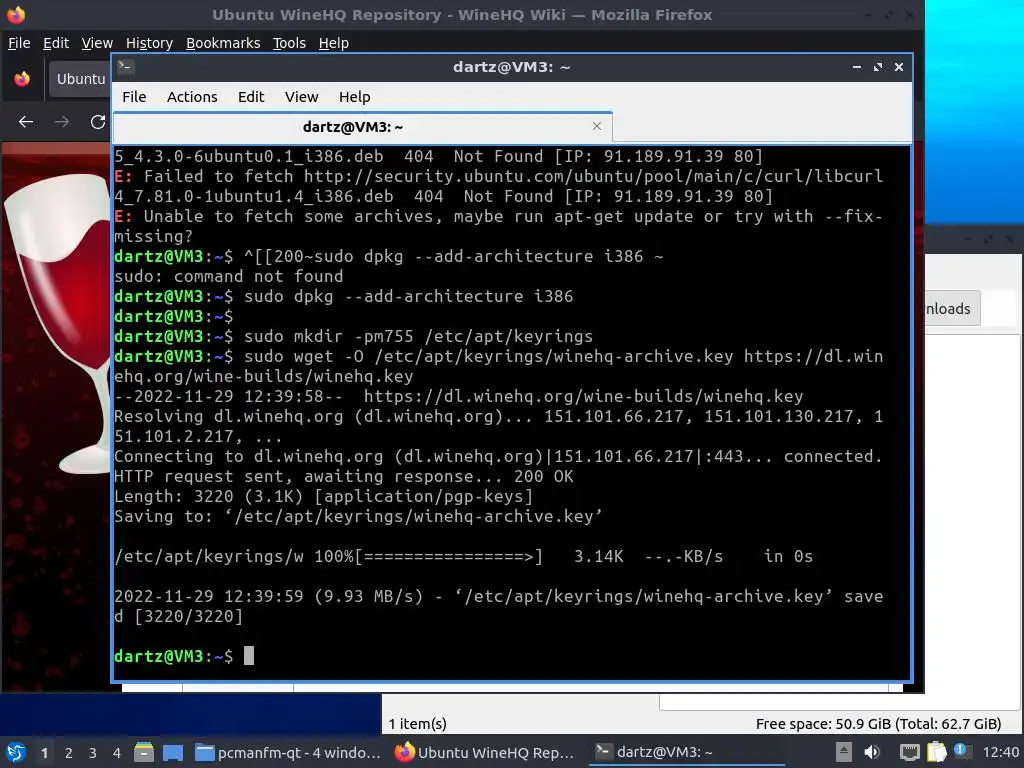Switch to workspace 2
Screen dimensions: 1024x768
[x=69, y=753]
